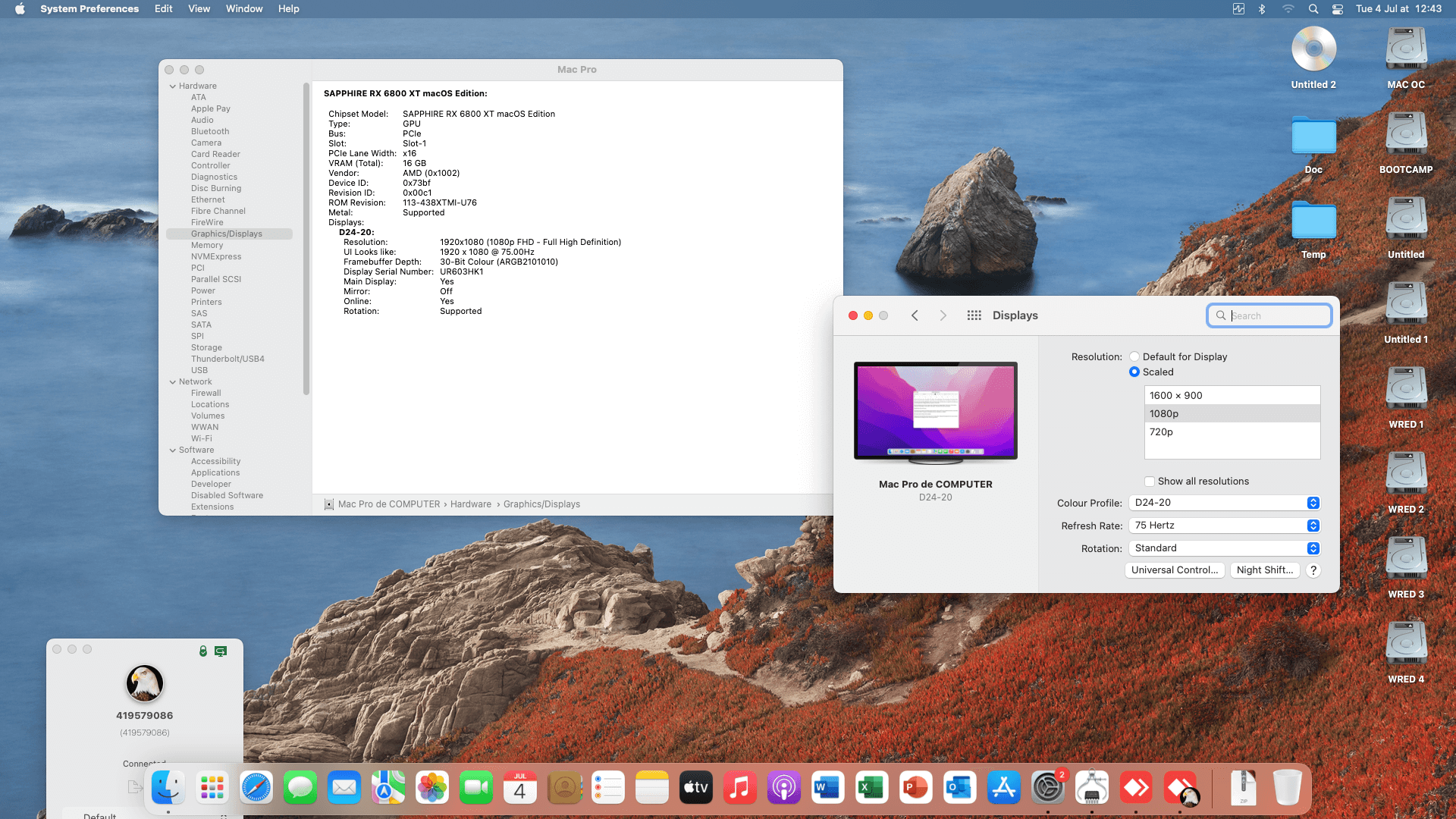Launch Microsoft Excel from the Dock
Viewport: 1456px width, 819px height.
click(871, 788)
